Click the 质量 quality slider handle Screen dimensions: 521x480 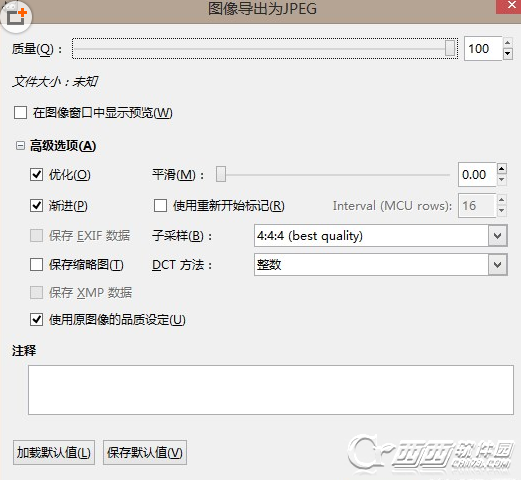pos(450,48)
